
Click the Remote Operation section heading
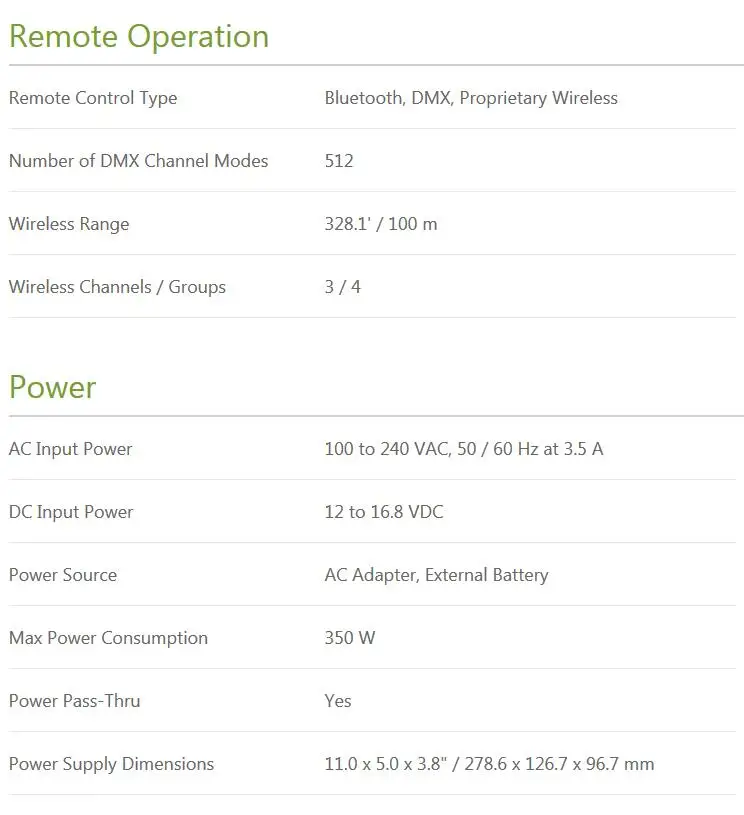point(139,37)
